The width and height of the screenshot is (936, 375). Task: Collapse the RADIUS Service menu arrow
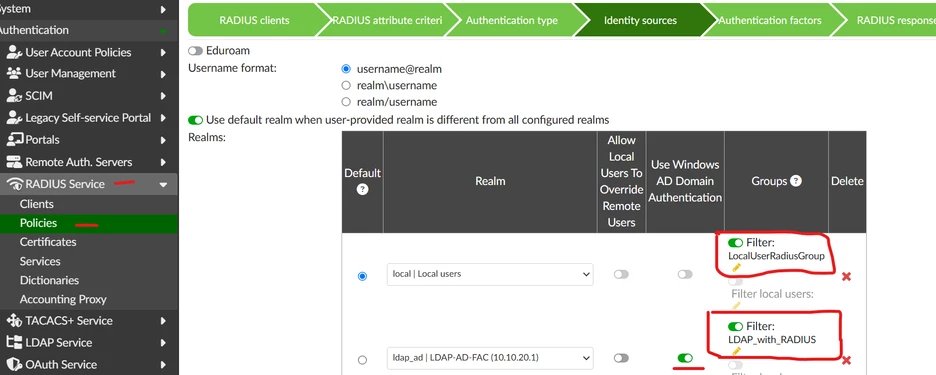163,185
